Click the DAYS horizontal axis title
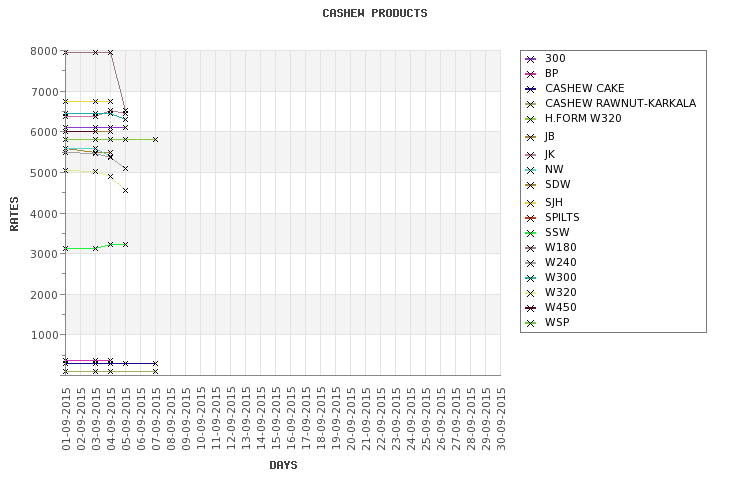The width and height of the screenshot is (750, 500). click(x=283, y=465)
